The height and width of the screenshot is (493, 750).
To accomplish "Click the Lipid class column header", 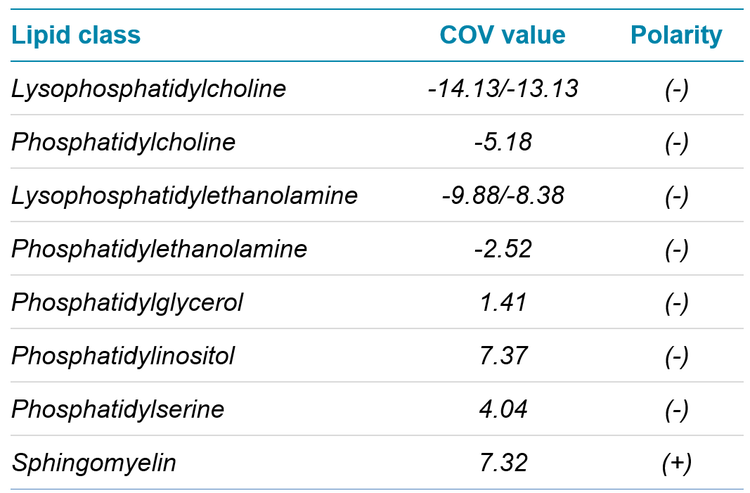I will (x=76, y=36).
